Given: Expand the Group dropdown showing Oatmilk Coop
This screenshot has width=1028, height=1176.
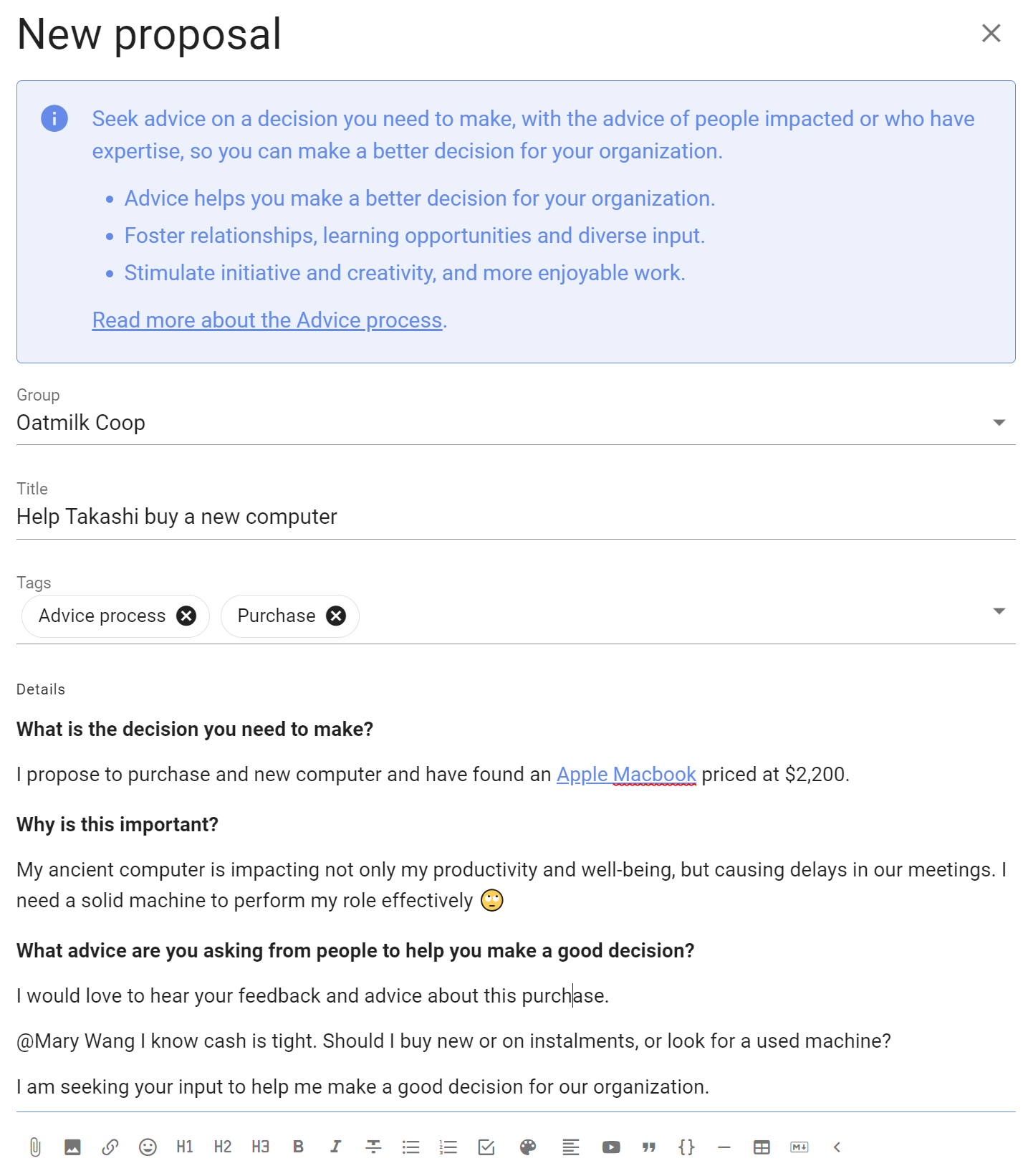Looking at the screenshot, I should (x=516, y=423).
